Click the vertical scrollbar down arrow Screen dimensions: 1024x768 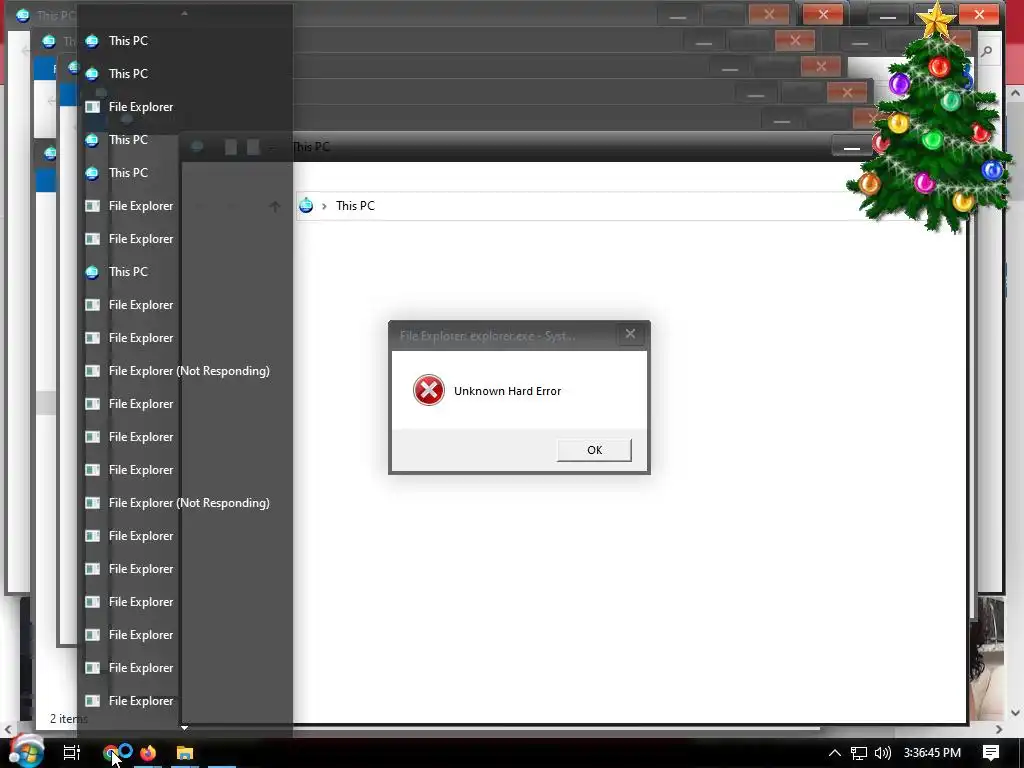(x=1015, y=713)
